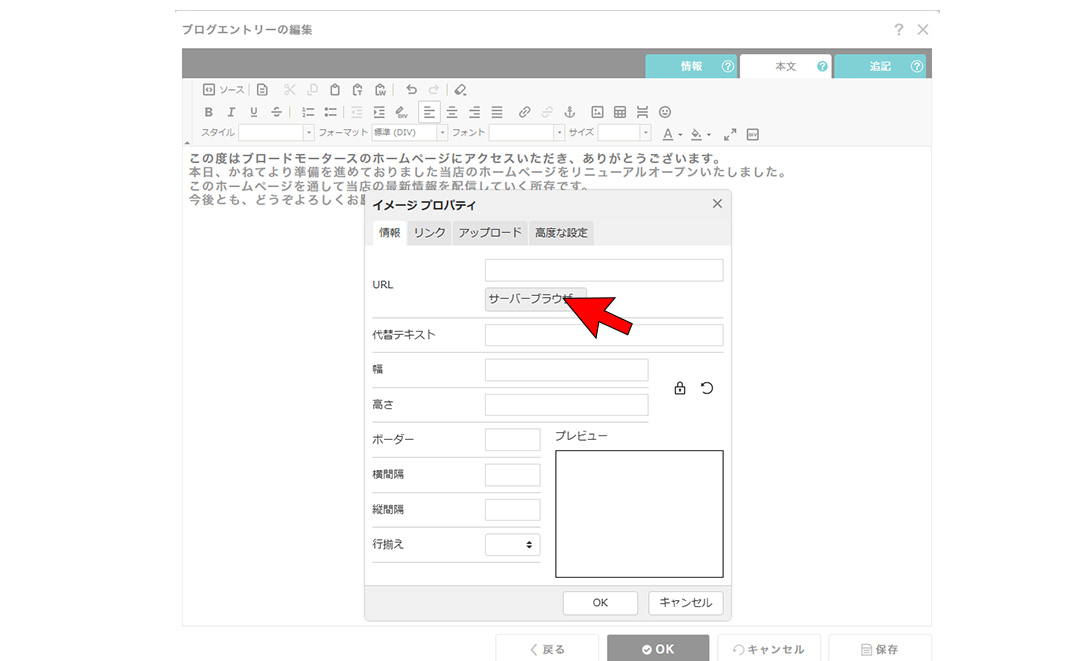Click the Italic formatting icon
Image resolution: width=1088 pixels, height=661 pixels.
(x=231, y=112)
